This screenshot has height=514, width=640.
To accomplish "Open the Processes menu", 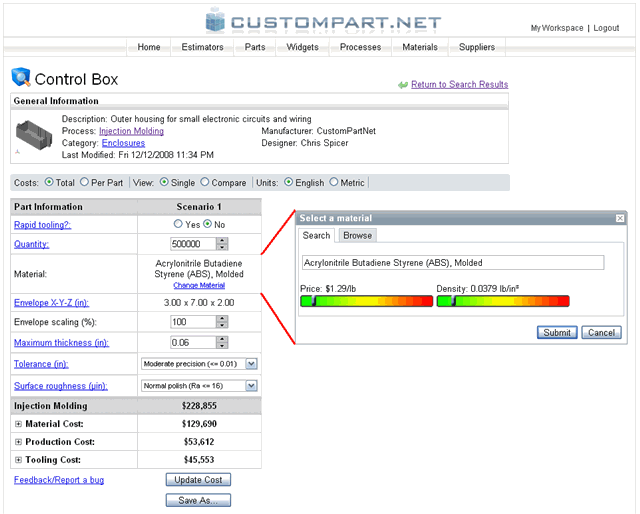I will tap(360, 47).
